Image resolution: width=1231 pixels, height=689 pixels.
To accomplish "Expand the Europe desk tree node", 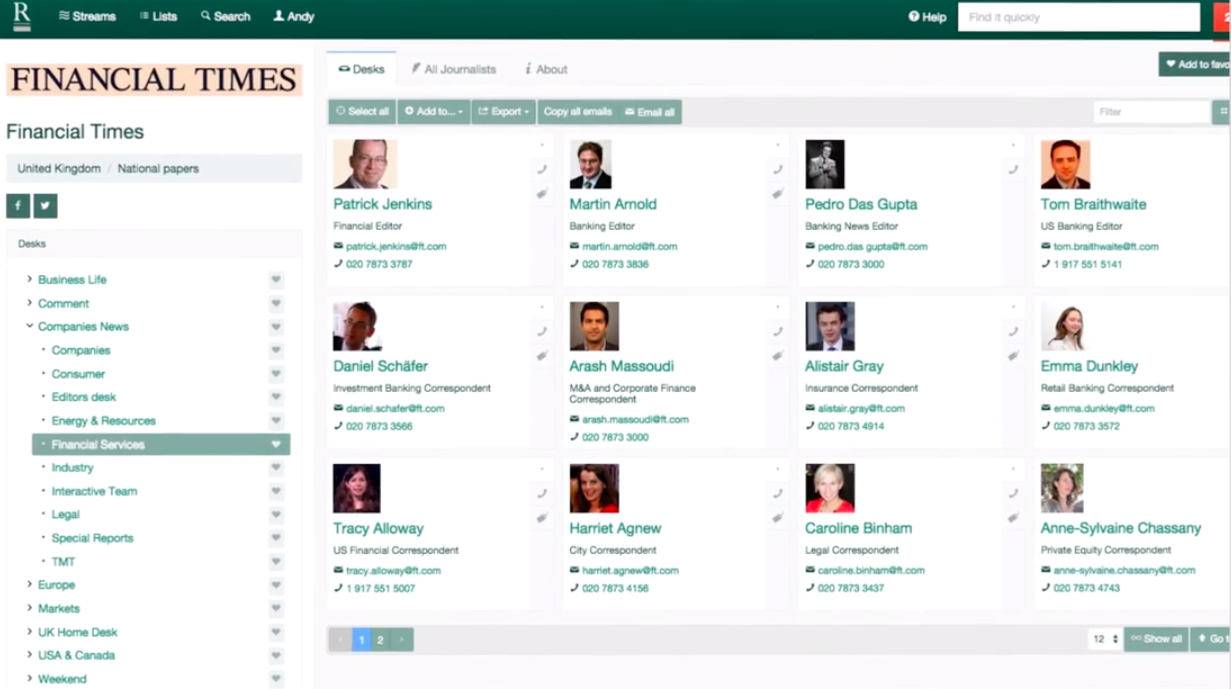I will click(29, 585).
